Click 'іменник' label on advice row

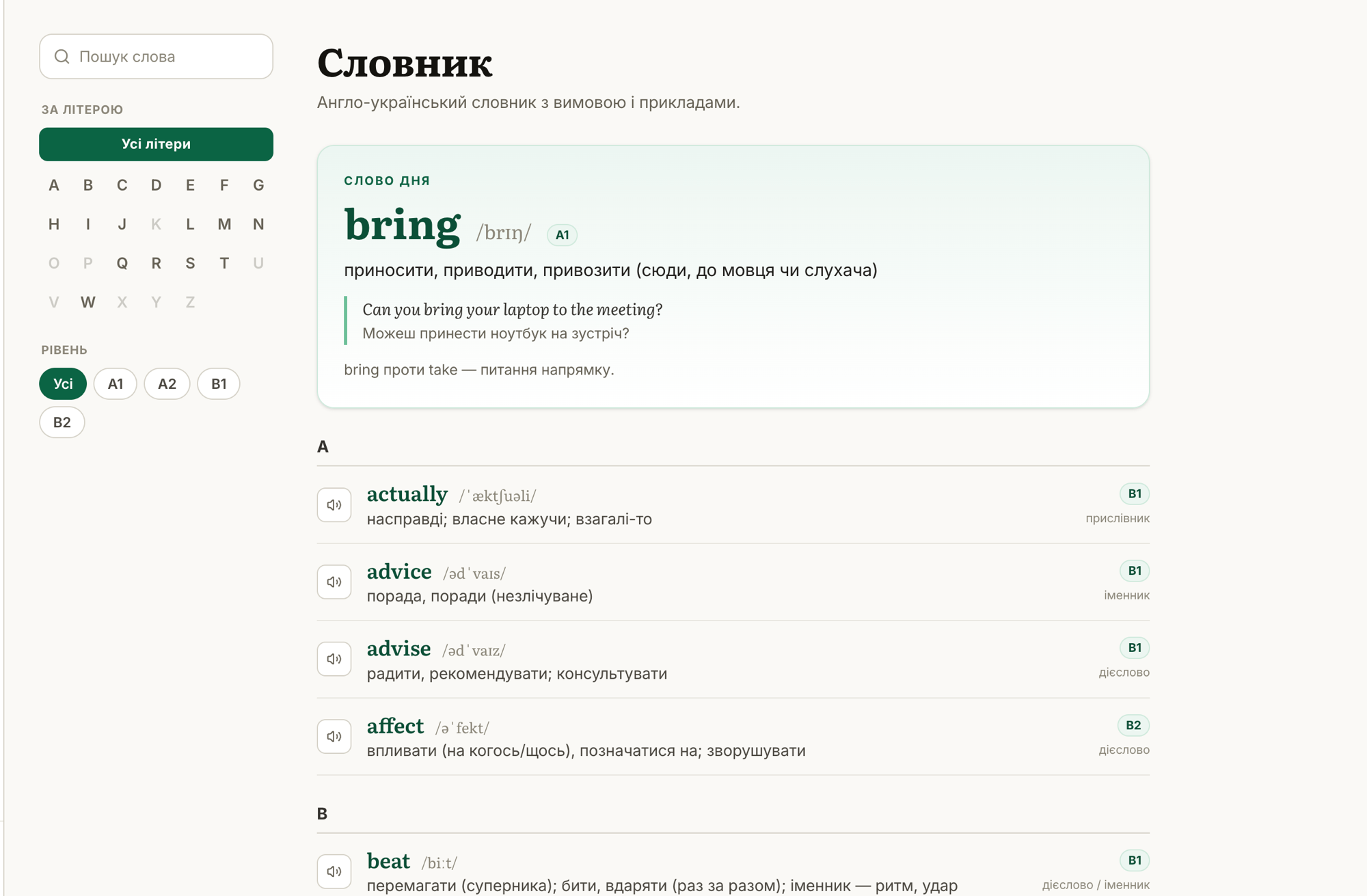[x=1127, y=596]
